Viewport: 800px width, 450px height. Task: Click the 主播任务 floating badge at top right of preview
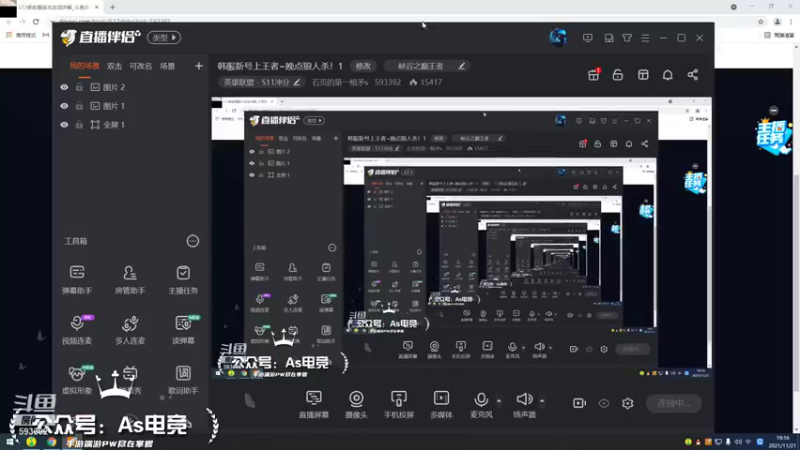(773, 136)
